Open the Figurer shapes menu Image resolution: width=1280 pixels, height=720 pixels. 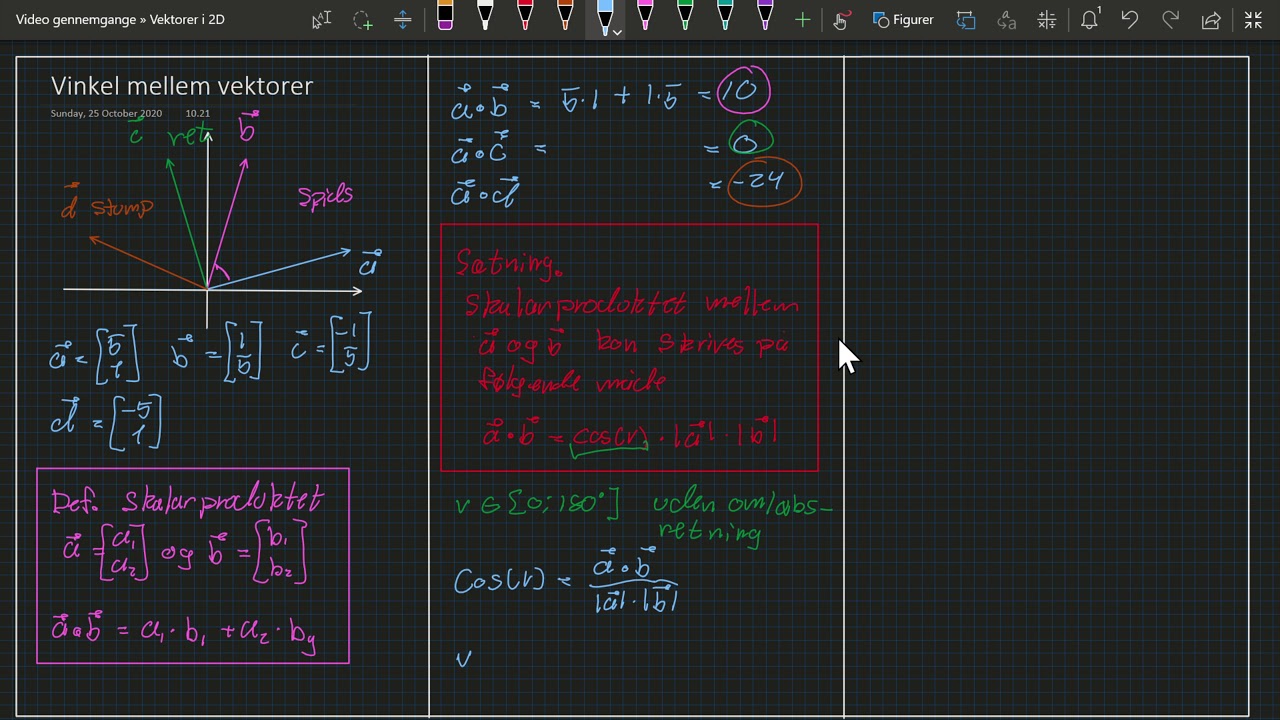click(903, 20)
